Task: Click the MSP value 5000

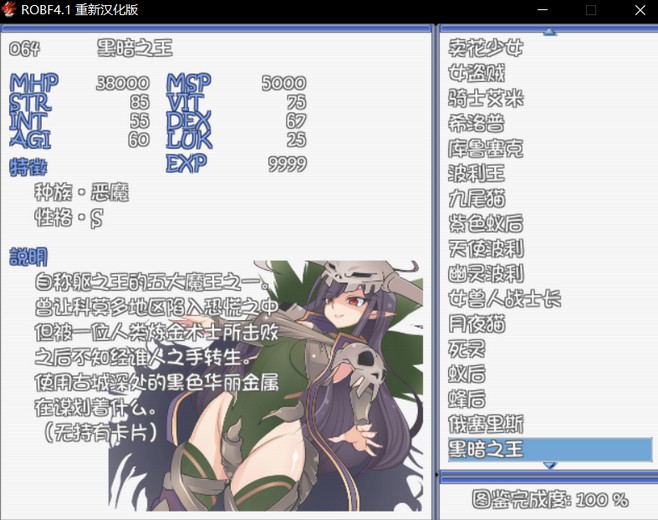Action: click(284, 83)
